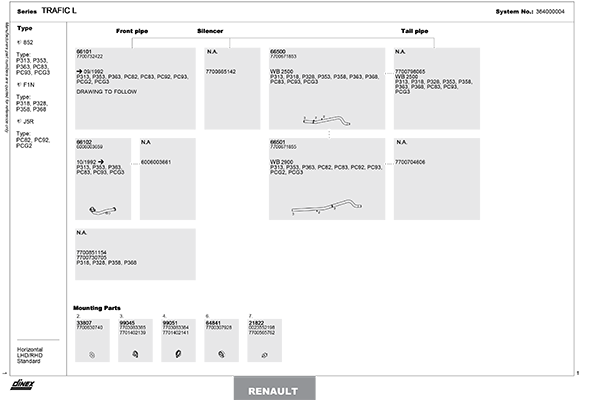Image resolution: width=589 pixels, height=400 pixels.
Task: Open the 66101 front pipe part box
Action: (135, 89)
